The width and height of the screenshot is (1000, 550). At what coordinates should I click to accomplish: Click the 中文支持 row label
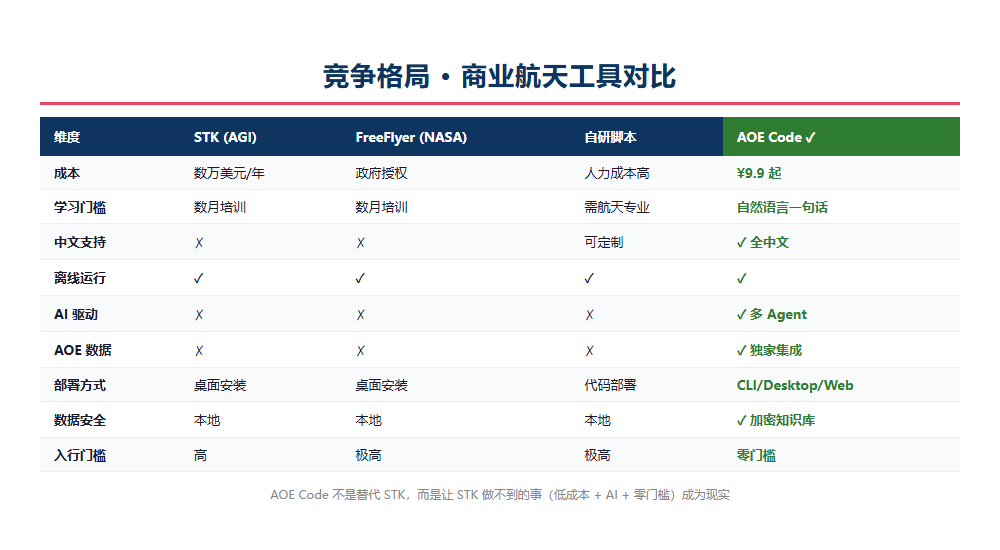tap(80, 242)
